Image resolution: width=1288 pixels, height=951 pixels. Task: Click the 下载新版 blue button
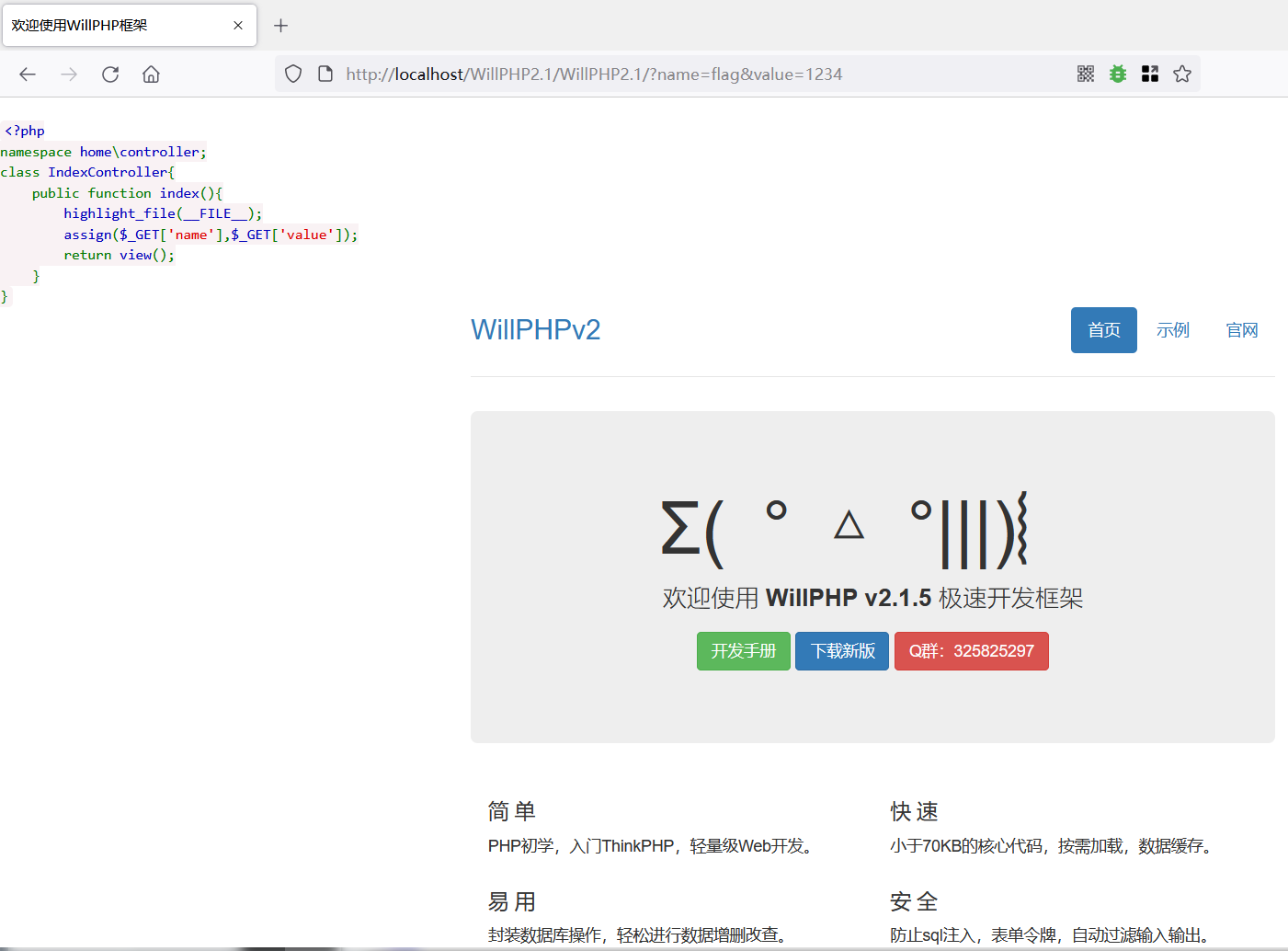842,651
